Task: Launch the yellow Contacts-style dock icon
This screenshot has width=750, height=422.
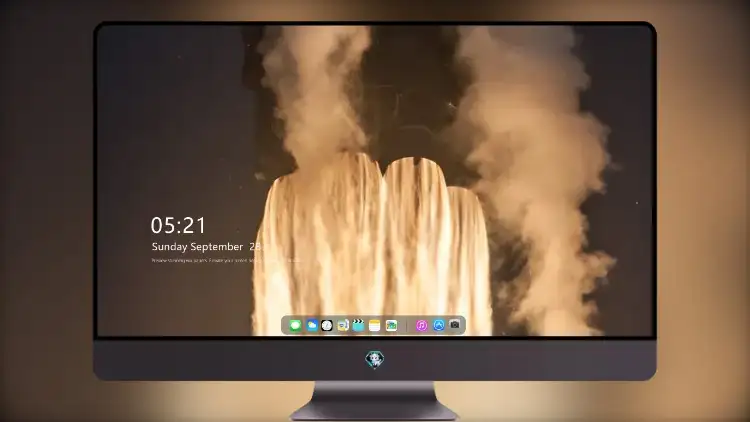Action: coord(342,325)
